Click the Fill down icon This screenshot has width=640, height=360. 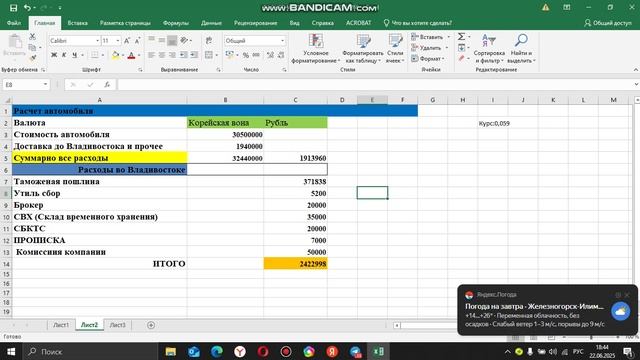point(461,48)
